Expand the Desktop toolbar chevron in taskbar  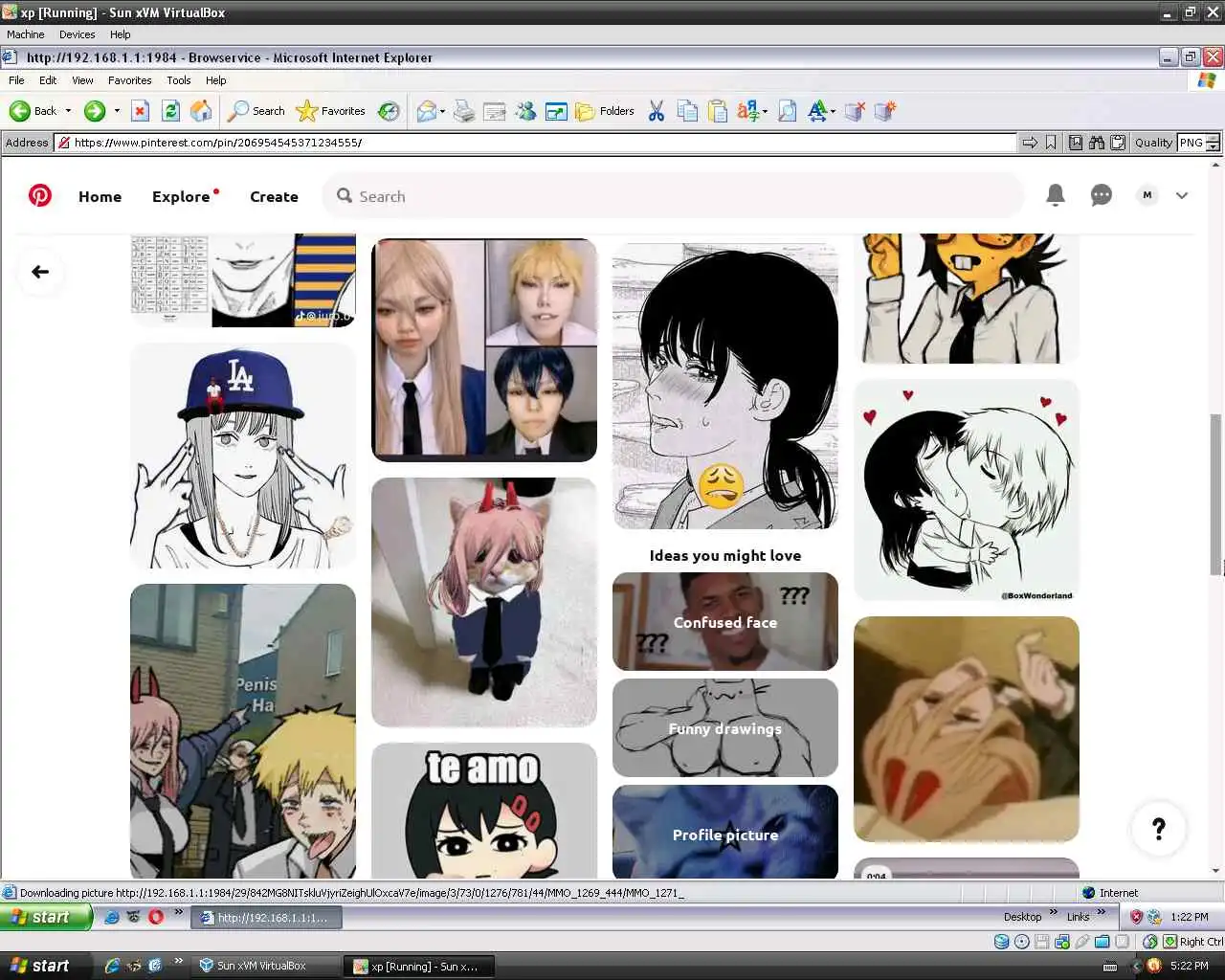pyautogui.click(x=1054, y=915)
